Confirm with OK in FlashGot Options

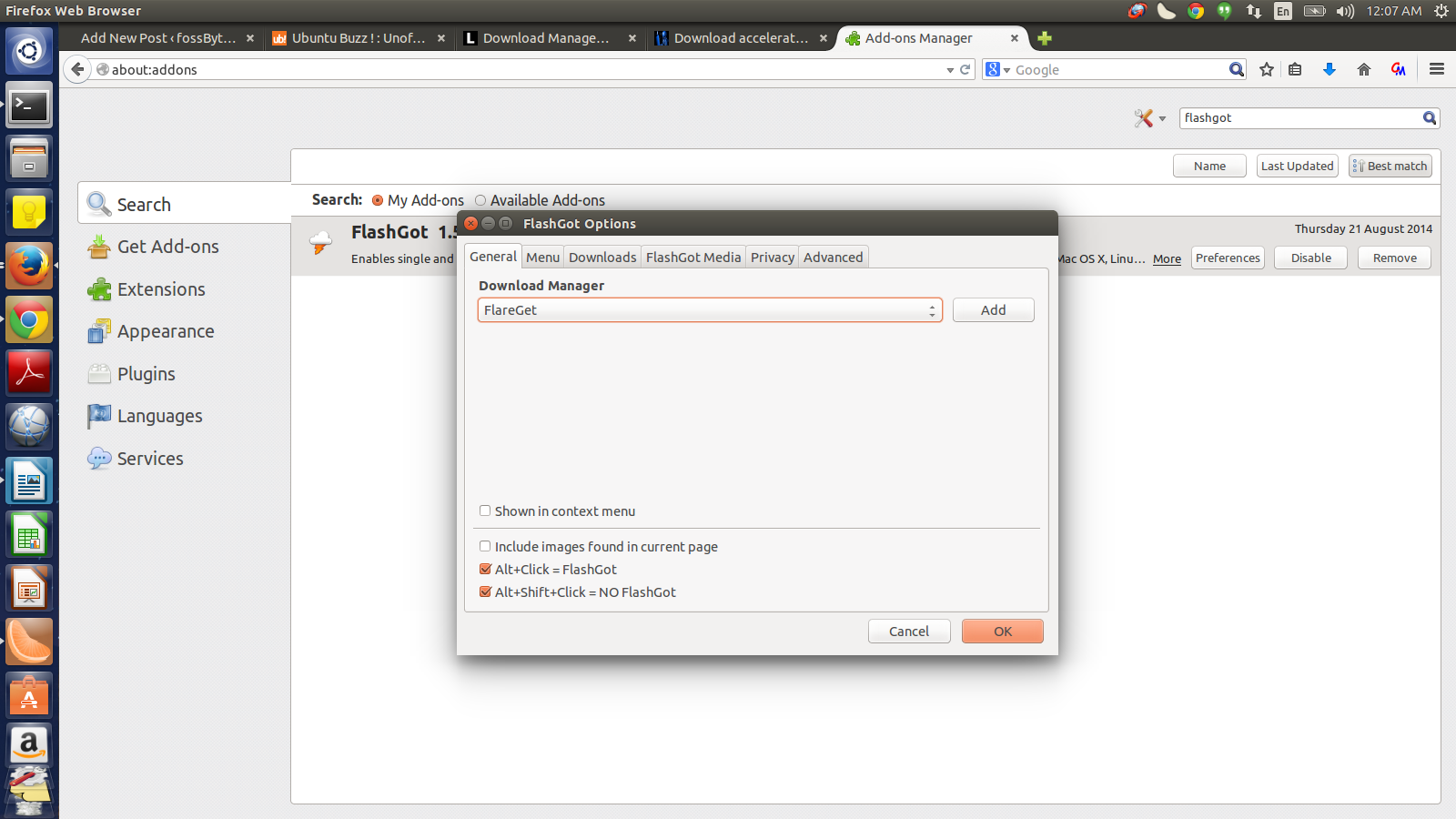pyautogui.click(x=1003, y=632)
